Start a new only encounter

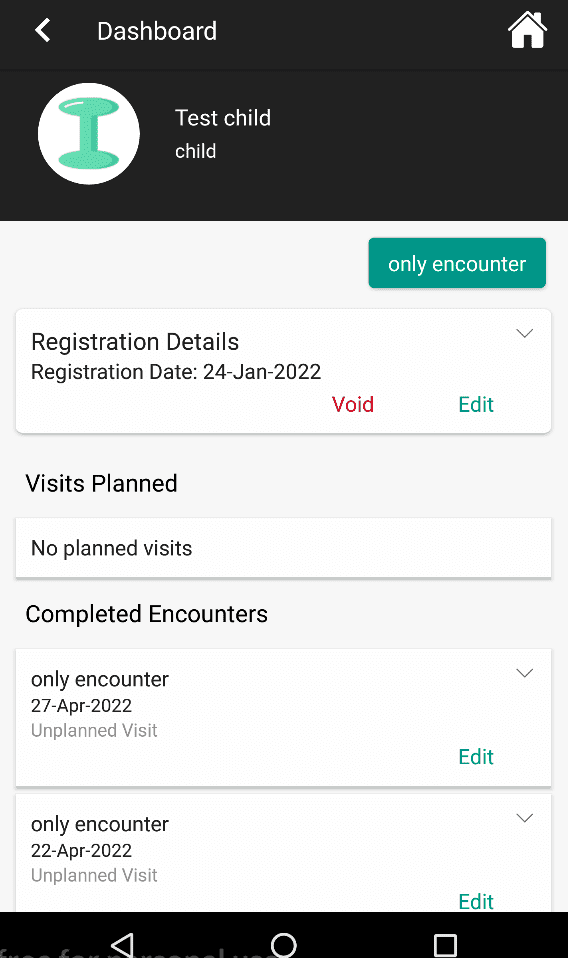(x=457, y=263)
